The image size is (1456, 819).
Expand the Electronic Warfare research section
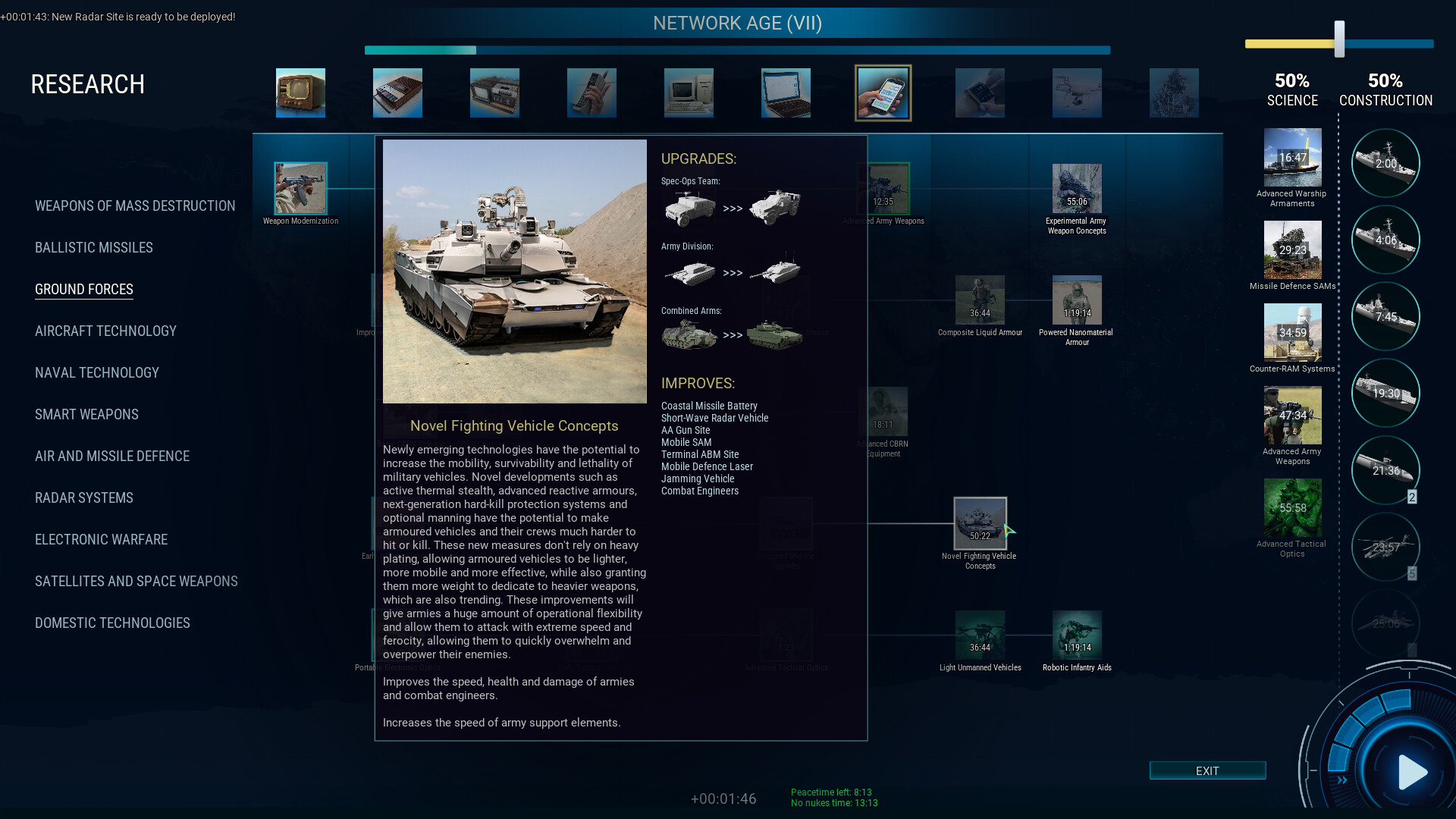101,539
